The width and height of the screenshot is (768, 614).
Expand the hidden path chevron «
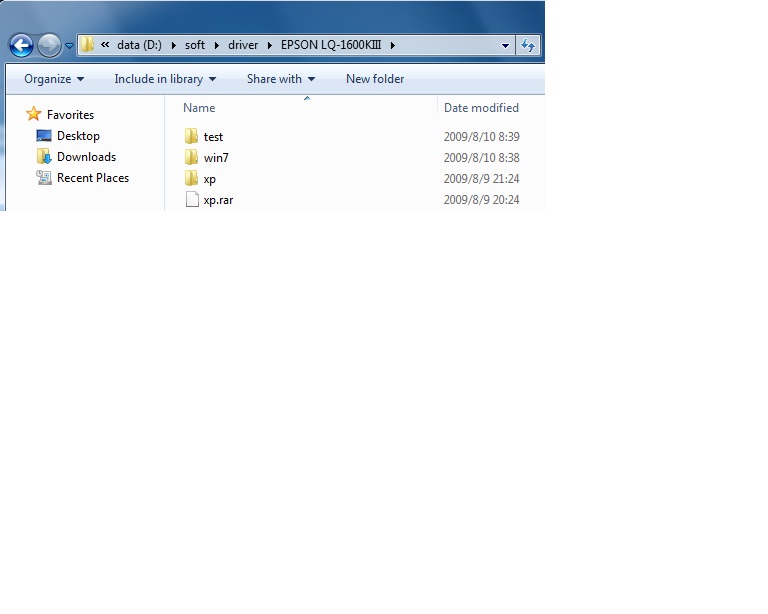105,45
